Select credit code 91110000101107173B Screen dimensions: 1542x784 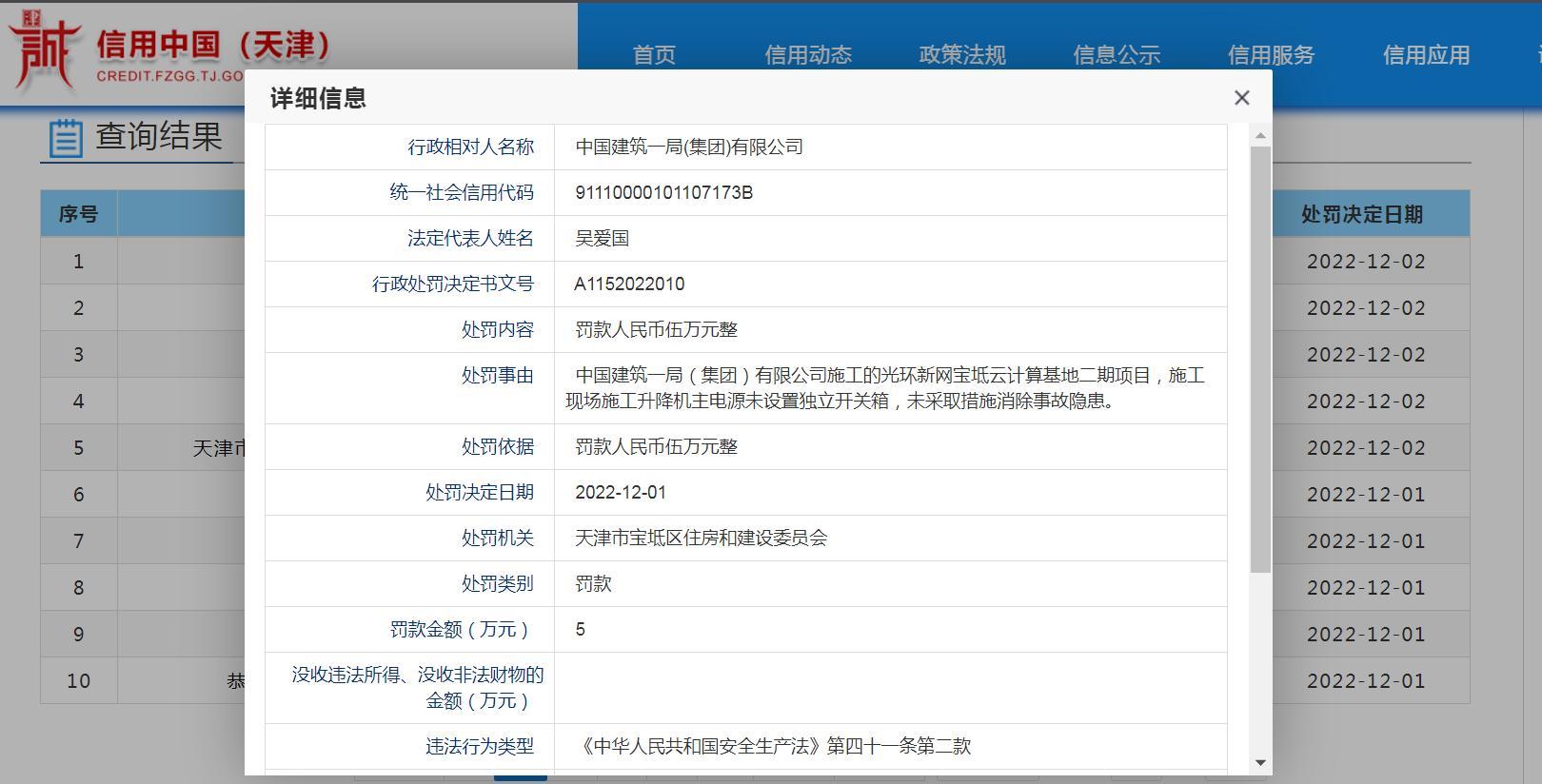point(663,193)
